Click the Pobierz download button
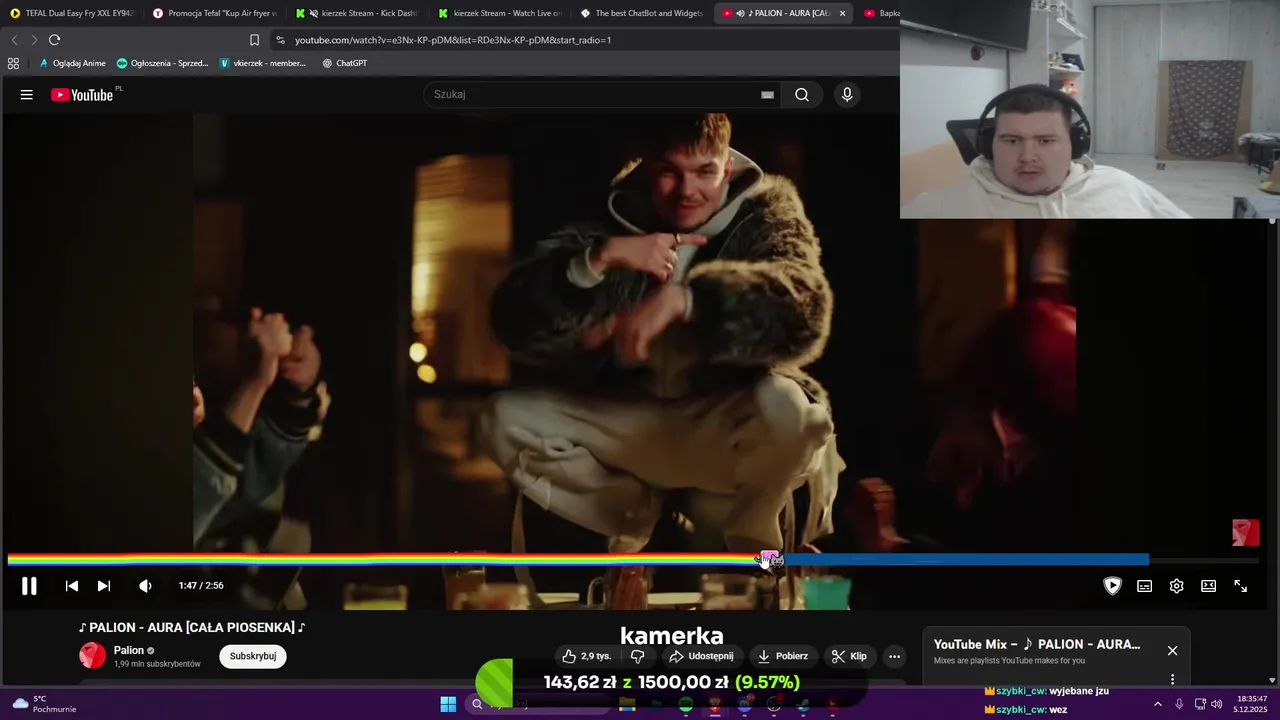The height and width of the screenshot is (720, 1280). click(x=783, y=656)
